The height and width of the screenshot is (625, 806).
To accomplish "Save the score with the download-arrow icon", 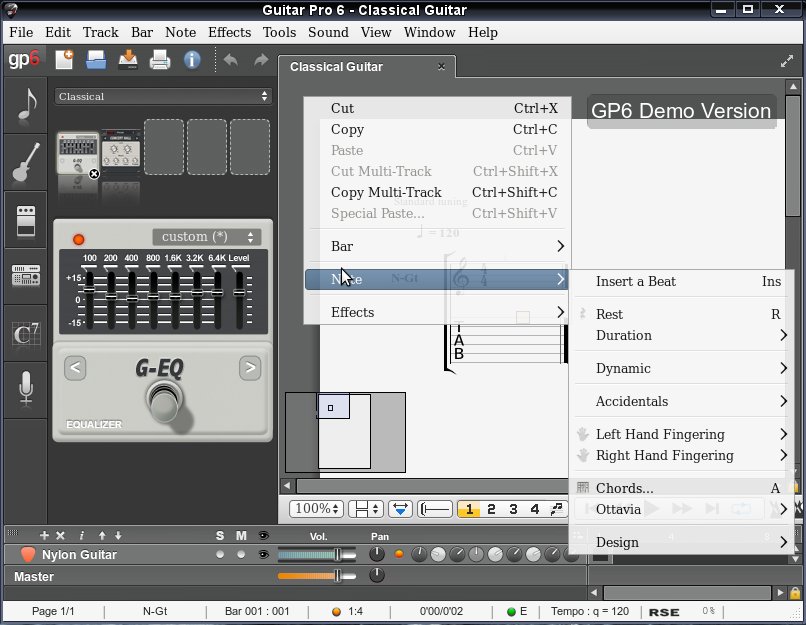I will (x=127, y=60).
